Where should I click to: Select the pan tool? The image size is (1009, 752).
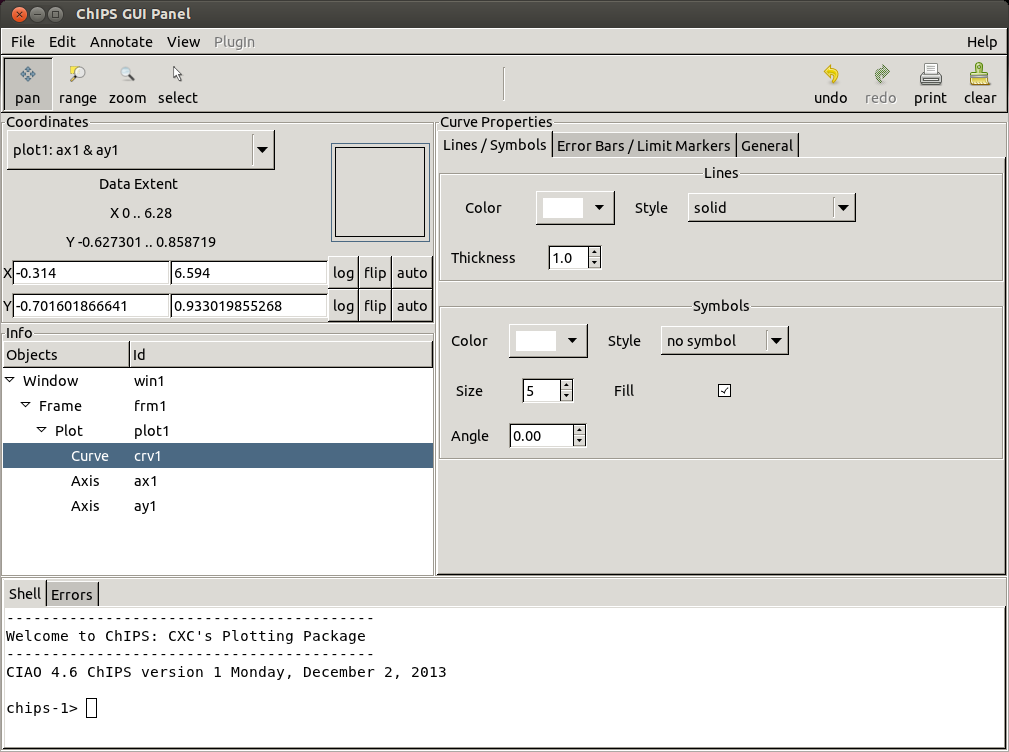(27, 84)
